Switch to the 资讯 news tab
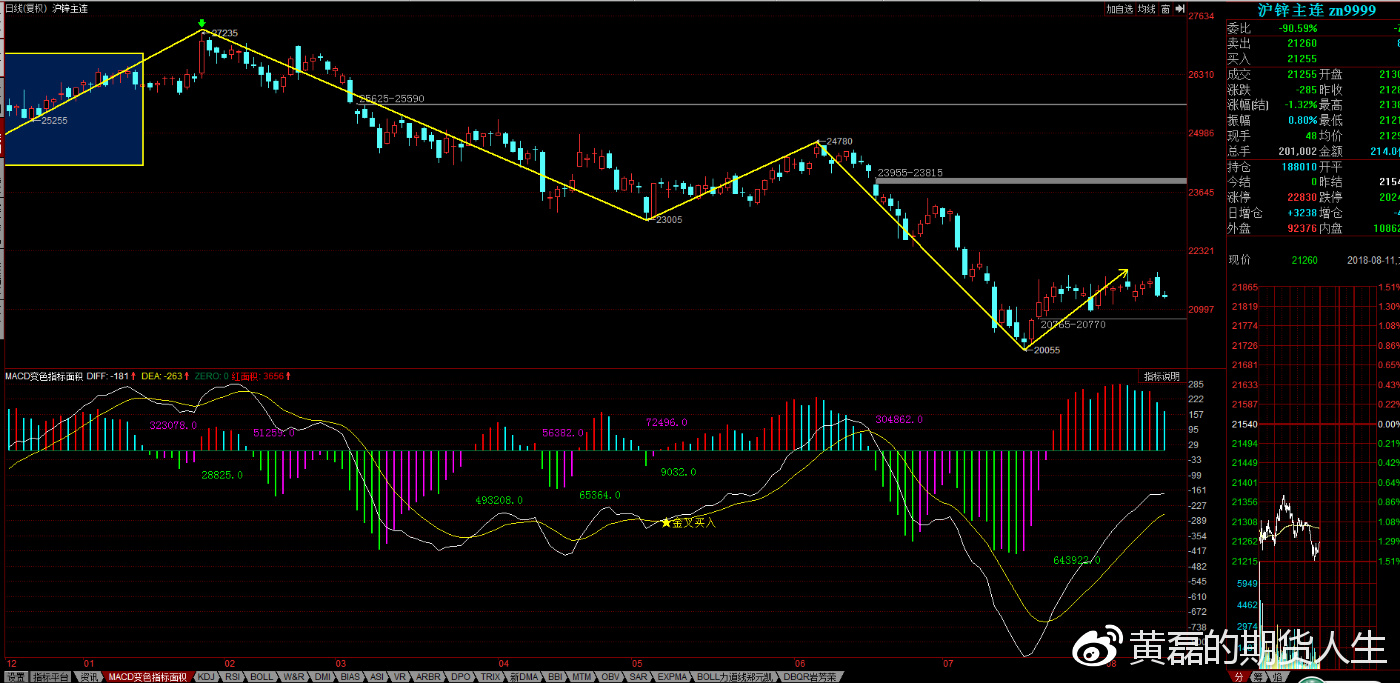 [x=89, y=677]
